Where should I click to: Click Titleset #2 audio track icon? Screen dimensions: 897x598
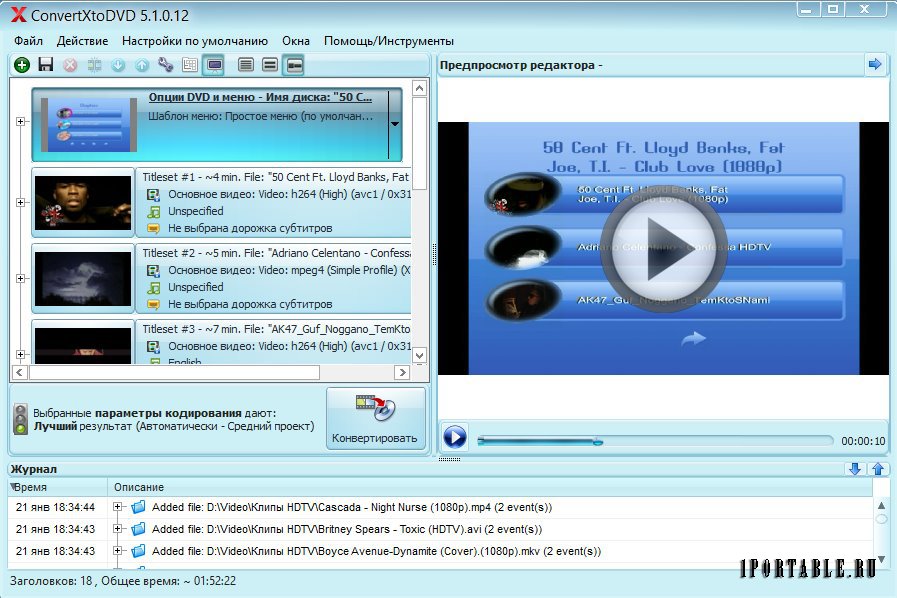tap(153, 288)
